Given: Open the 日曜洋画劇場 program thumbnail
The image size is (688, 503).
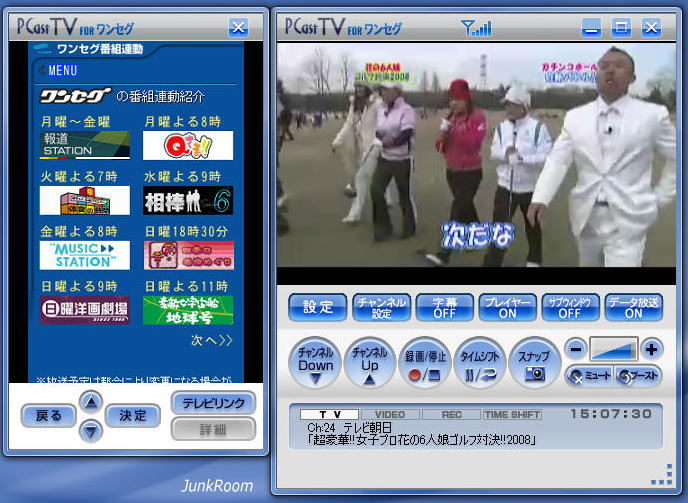Looking at the screenshot, I should [85, 310].
